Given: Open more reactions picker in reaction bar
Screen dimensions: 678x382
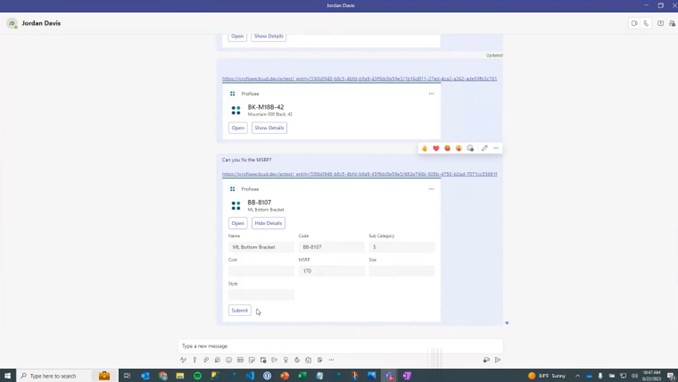Looking at the screenshot, I should tap(470, 148).
